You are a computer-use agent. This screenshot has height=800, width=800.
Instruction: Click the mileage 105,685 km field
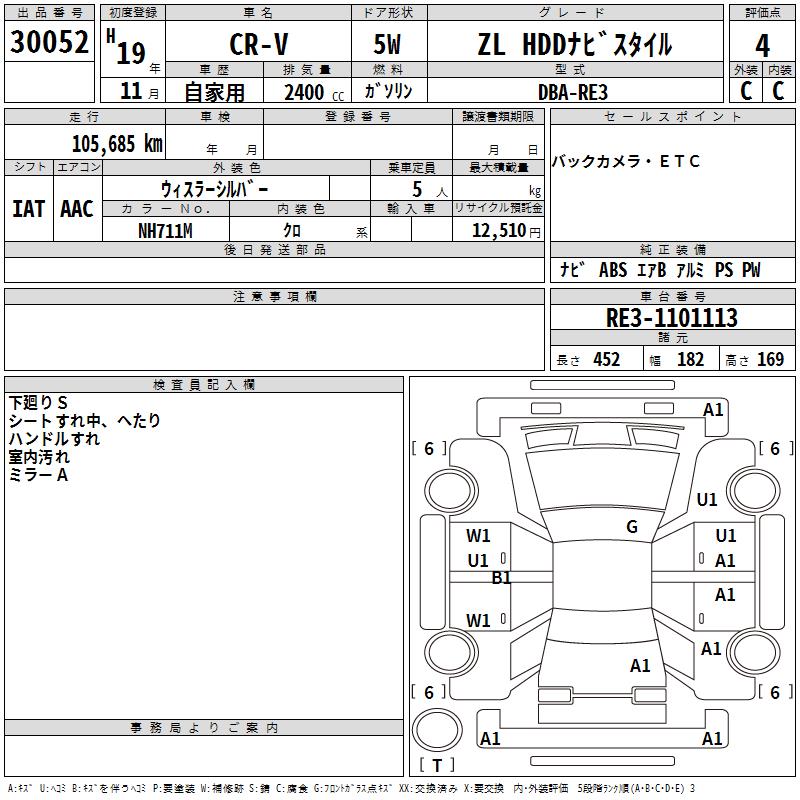coord(85,142)
